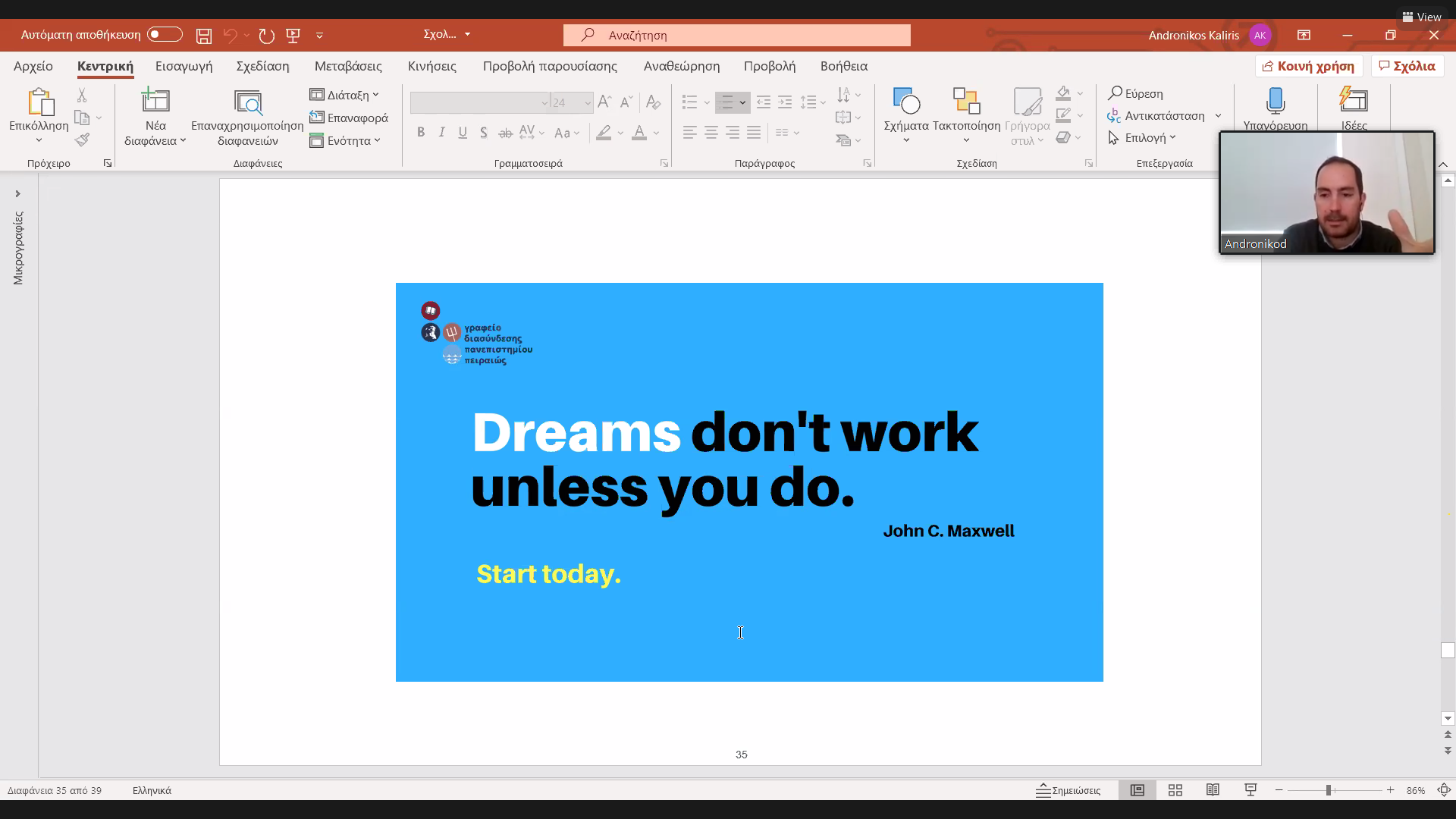Toggle Notes (Σημειώσεις) pane
Screen dimensions: 1456x819
[x=1068, y=790]
